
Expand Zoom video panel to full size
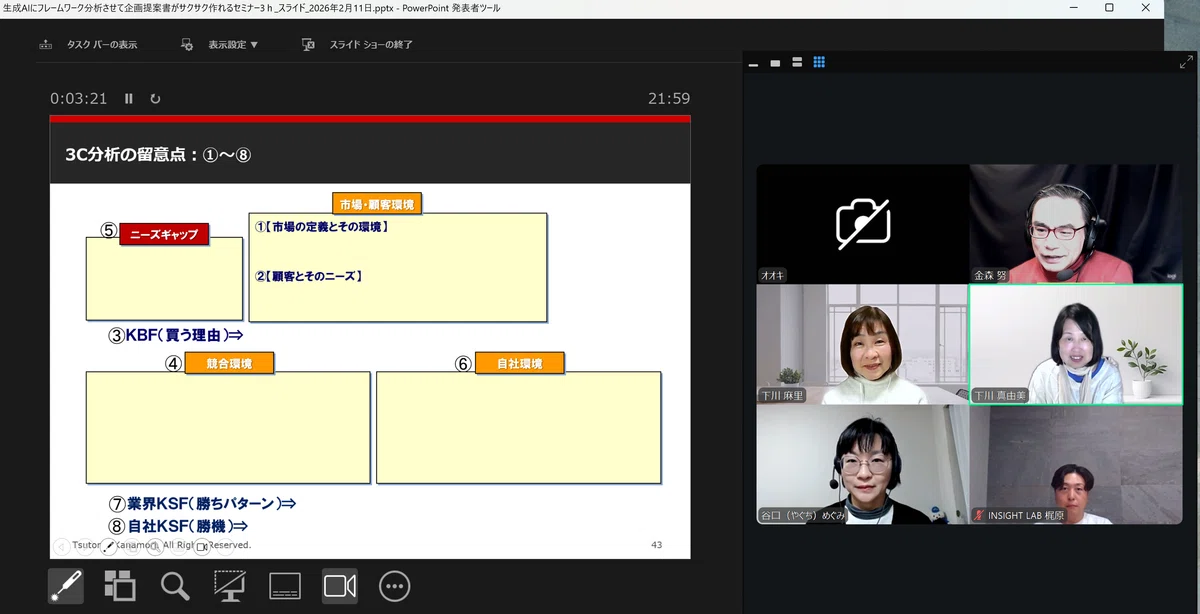[x=1186, y=62]
